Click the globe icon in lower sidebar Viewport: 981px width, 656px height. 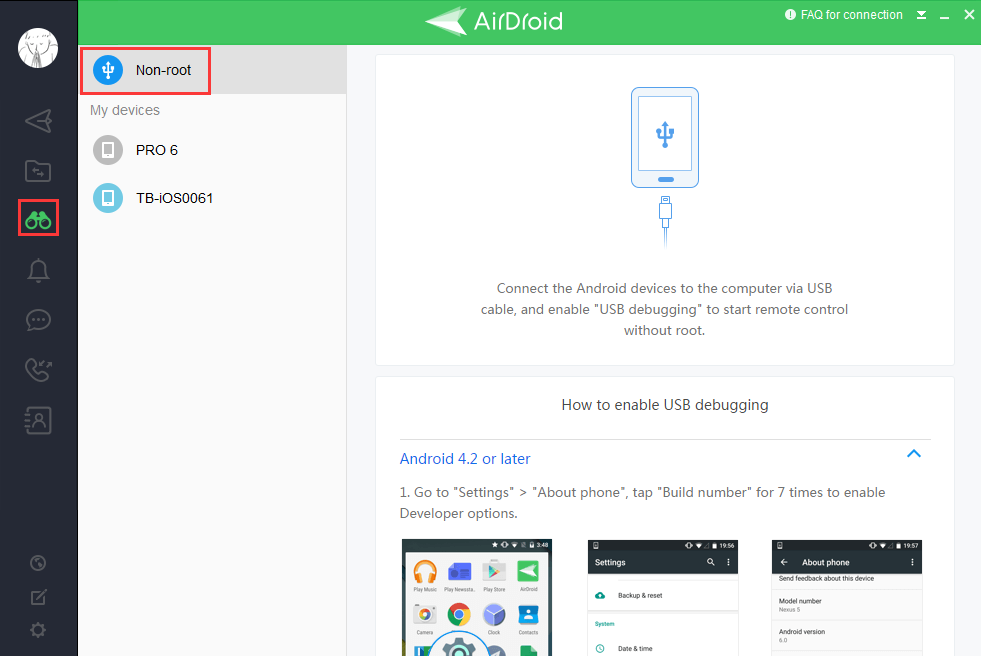(38, 563)
